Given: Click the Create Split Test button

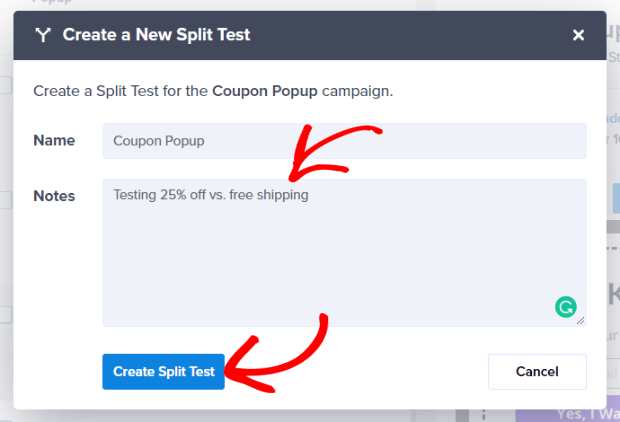Looking at the screenshot, I should pyautogui.click(x=163, y=371).
